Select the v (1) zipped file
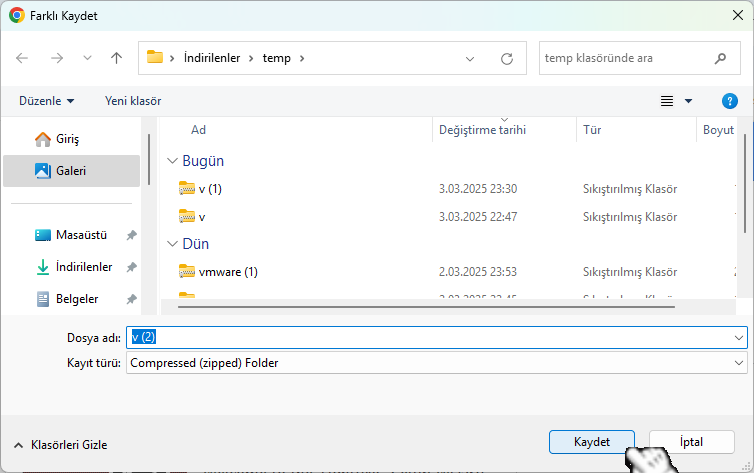The image size is (754, 473). click(209, 189)
